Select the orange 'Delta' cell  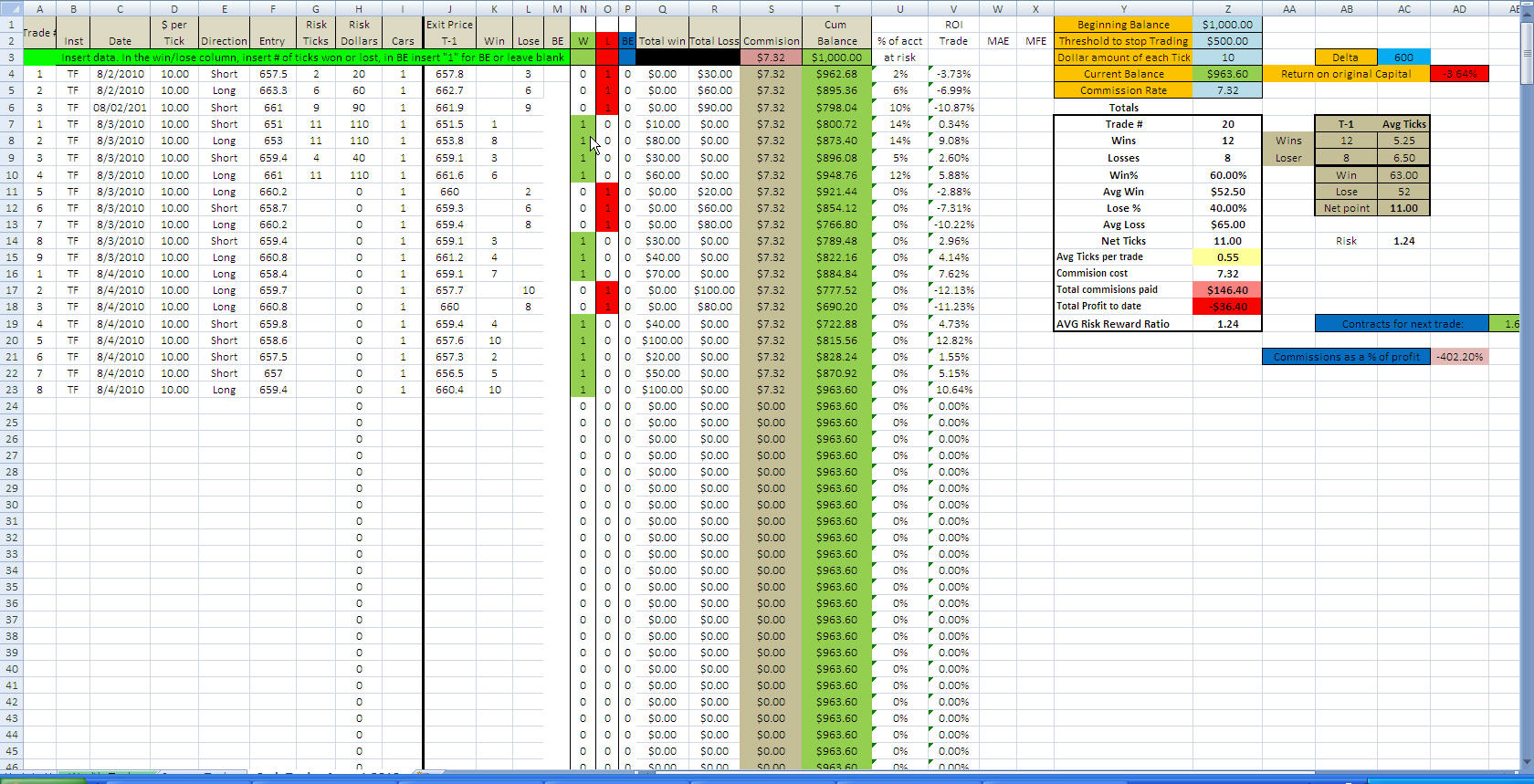coord(1346,57)
